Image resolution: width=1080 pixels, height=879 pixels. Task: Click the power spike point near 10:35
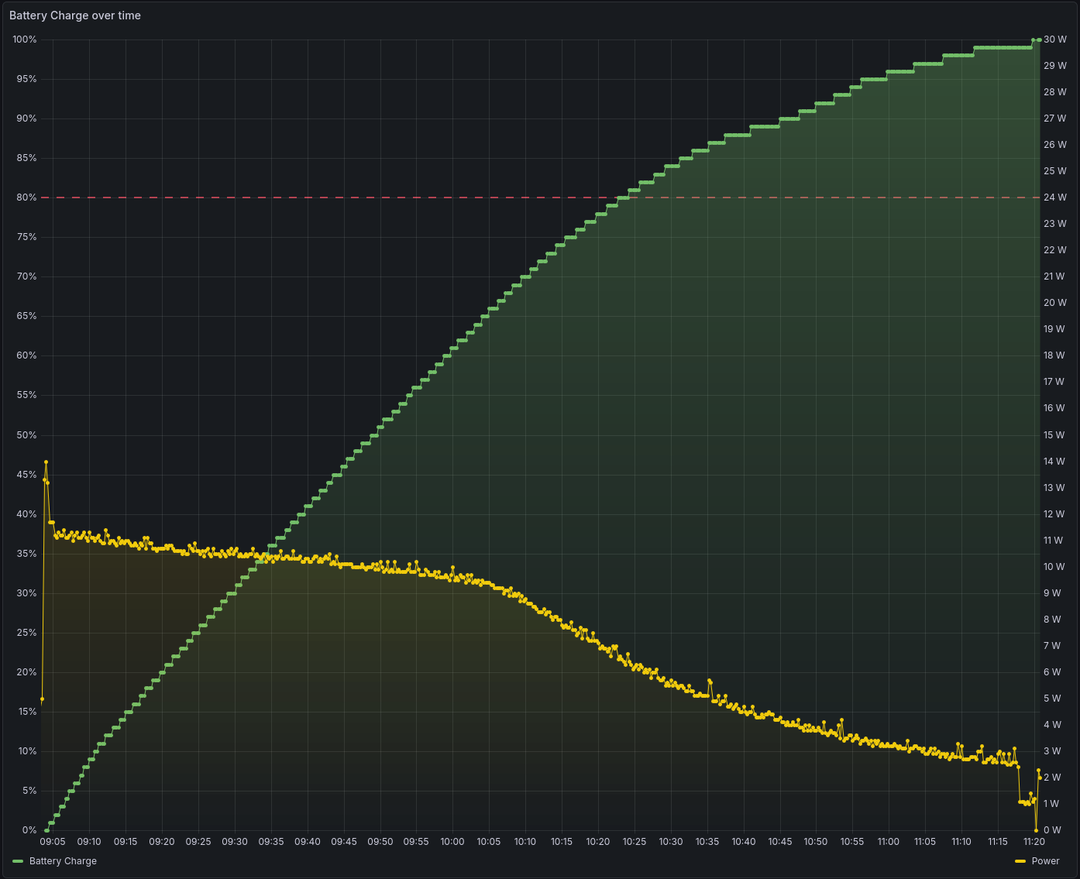tap(710, 681)
